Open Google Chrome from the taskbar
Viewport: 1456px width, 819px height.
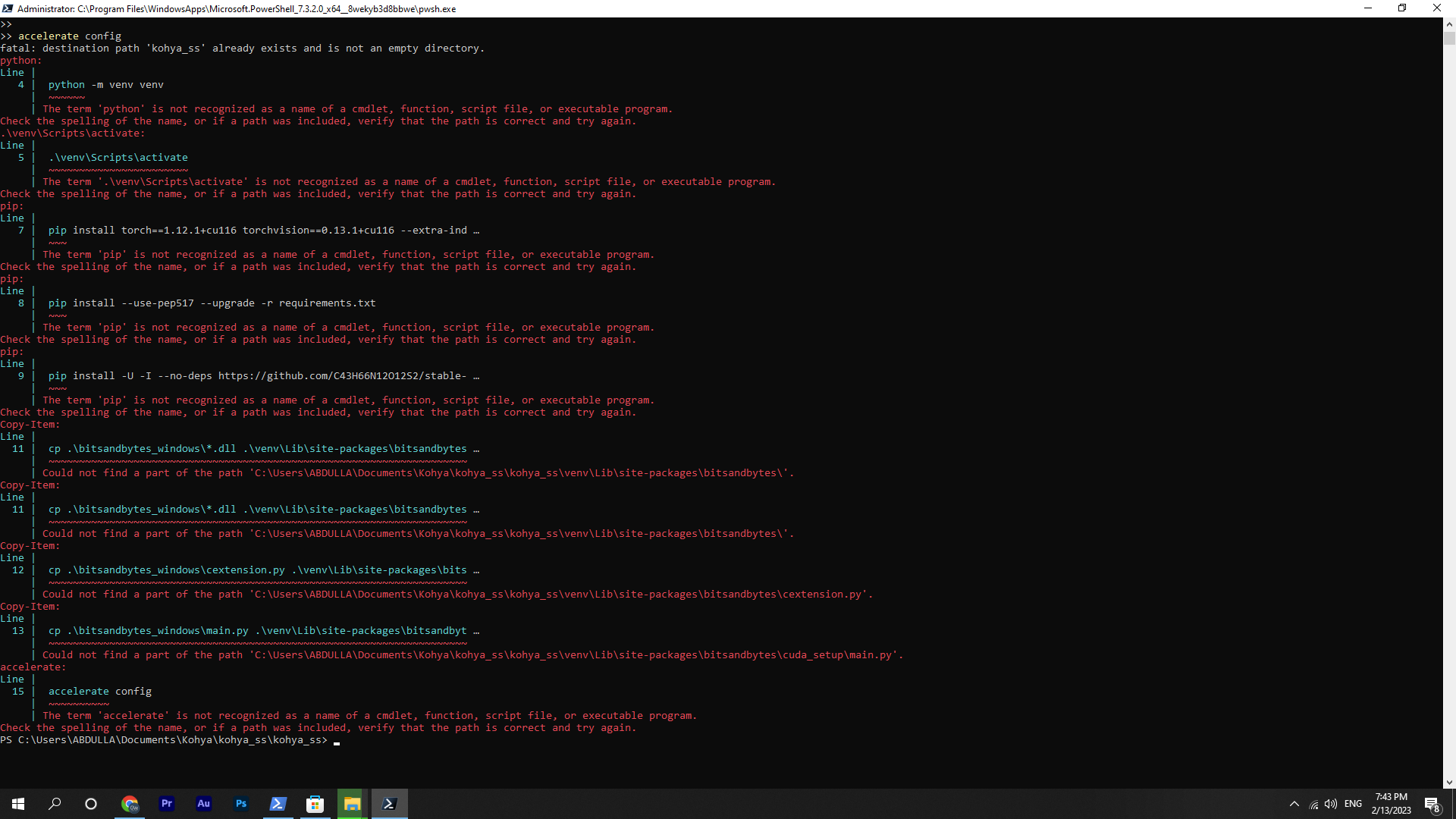(130, 803)
